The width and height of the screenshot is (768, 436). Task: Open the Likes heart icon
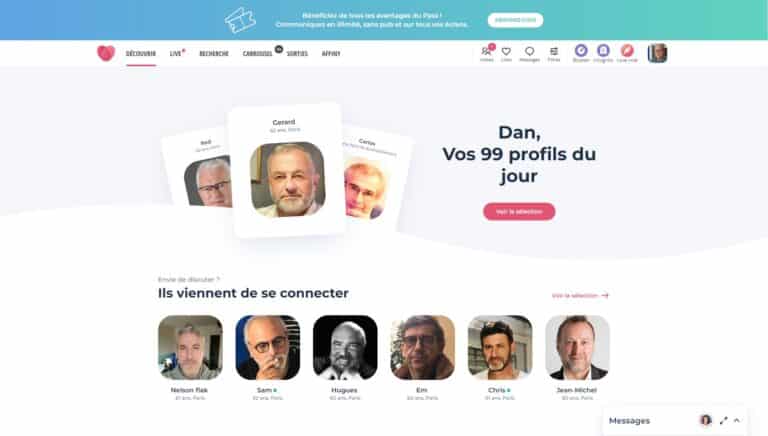click(x=506, y=53)
